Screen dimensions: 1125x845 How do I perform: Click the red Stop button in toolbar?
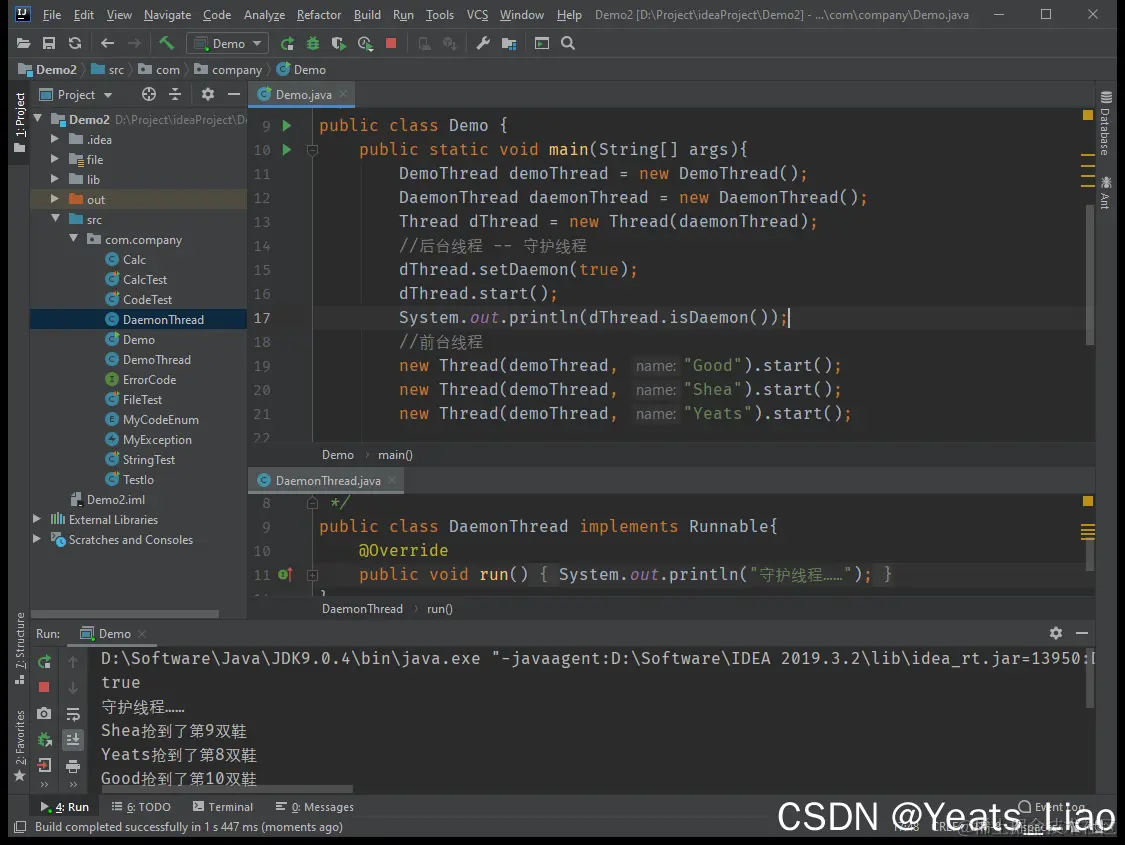(x=391, y=43)
